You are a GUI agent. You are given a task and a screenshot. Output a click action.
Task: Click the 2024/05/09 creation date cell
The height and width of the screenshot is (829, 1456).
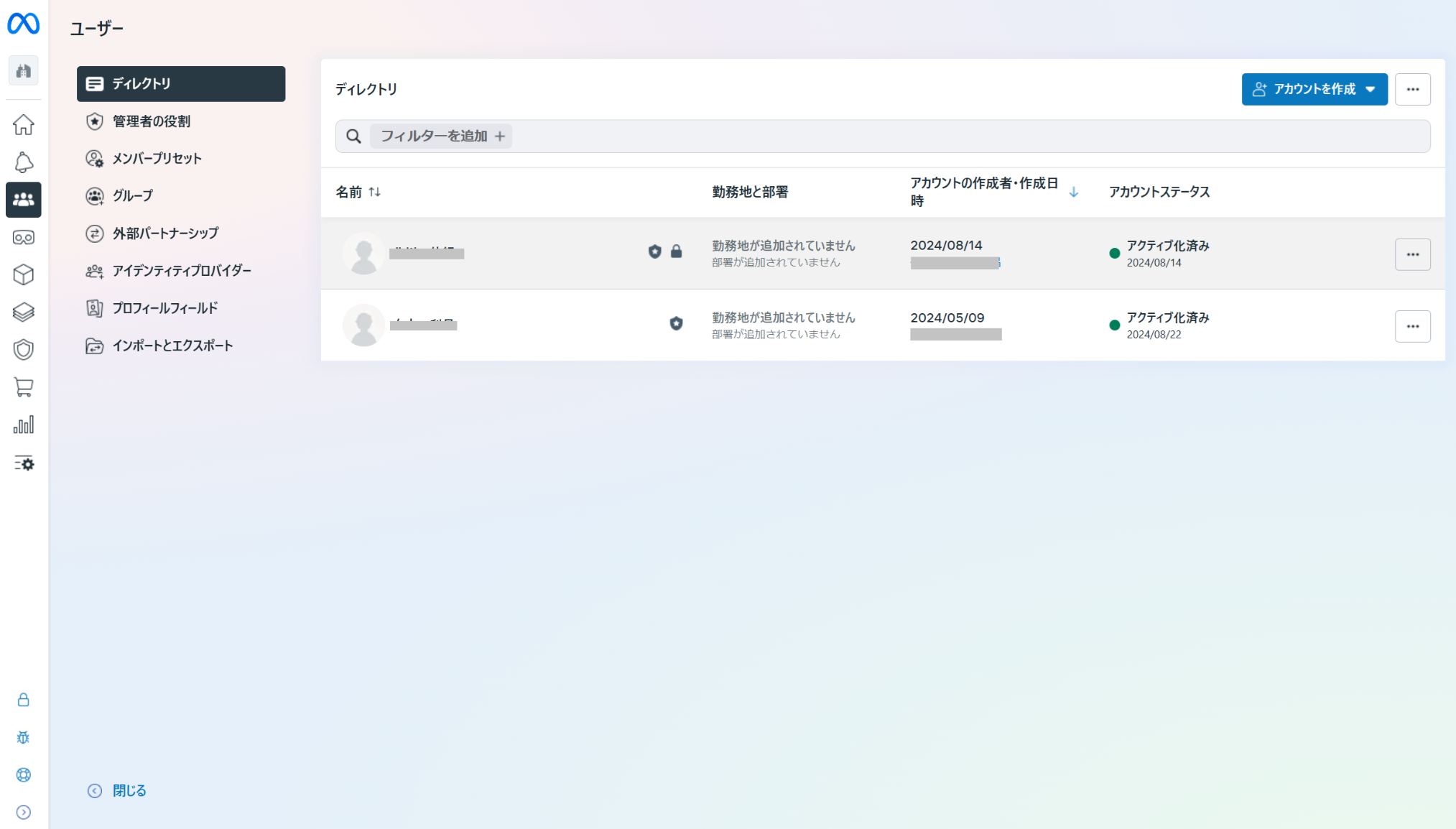pyautogui.click(x=947, y=318)
